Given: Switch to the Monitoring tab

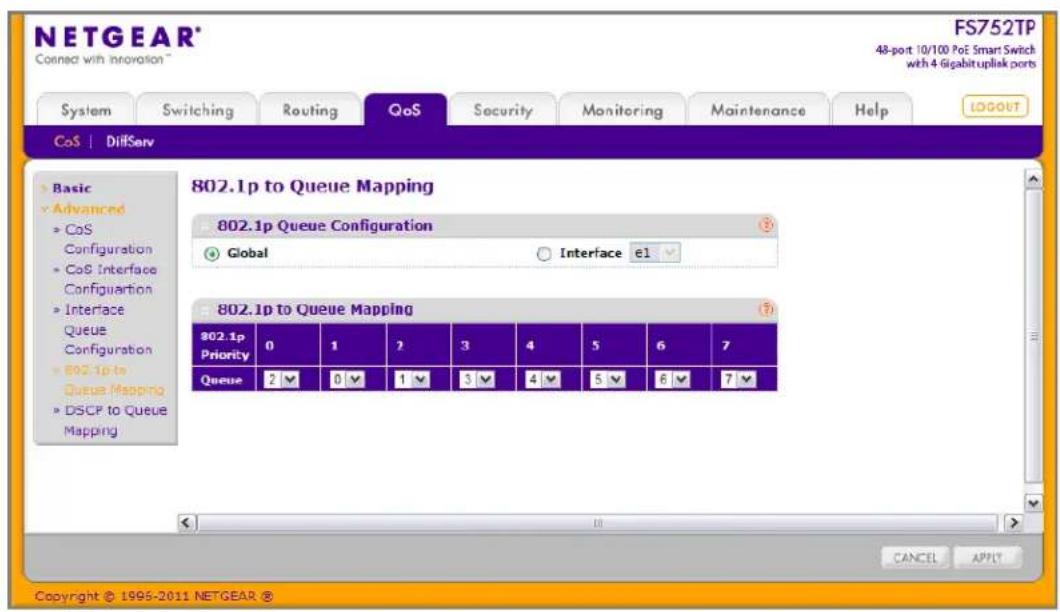Looking at the screenshot, I should point(622,110).
